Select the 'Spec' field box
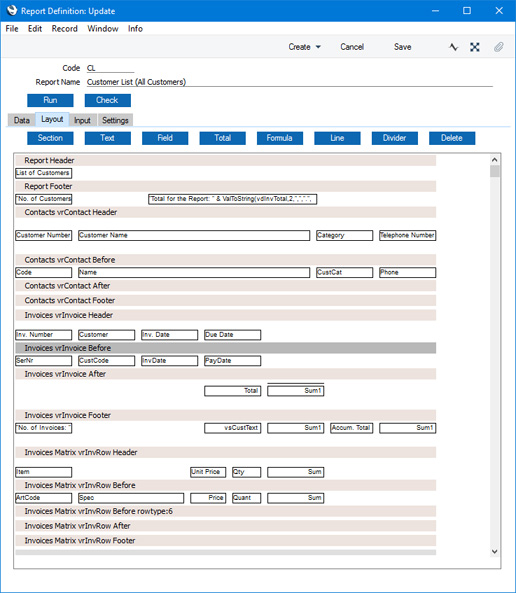 tap(131, 498)
